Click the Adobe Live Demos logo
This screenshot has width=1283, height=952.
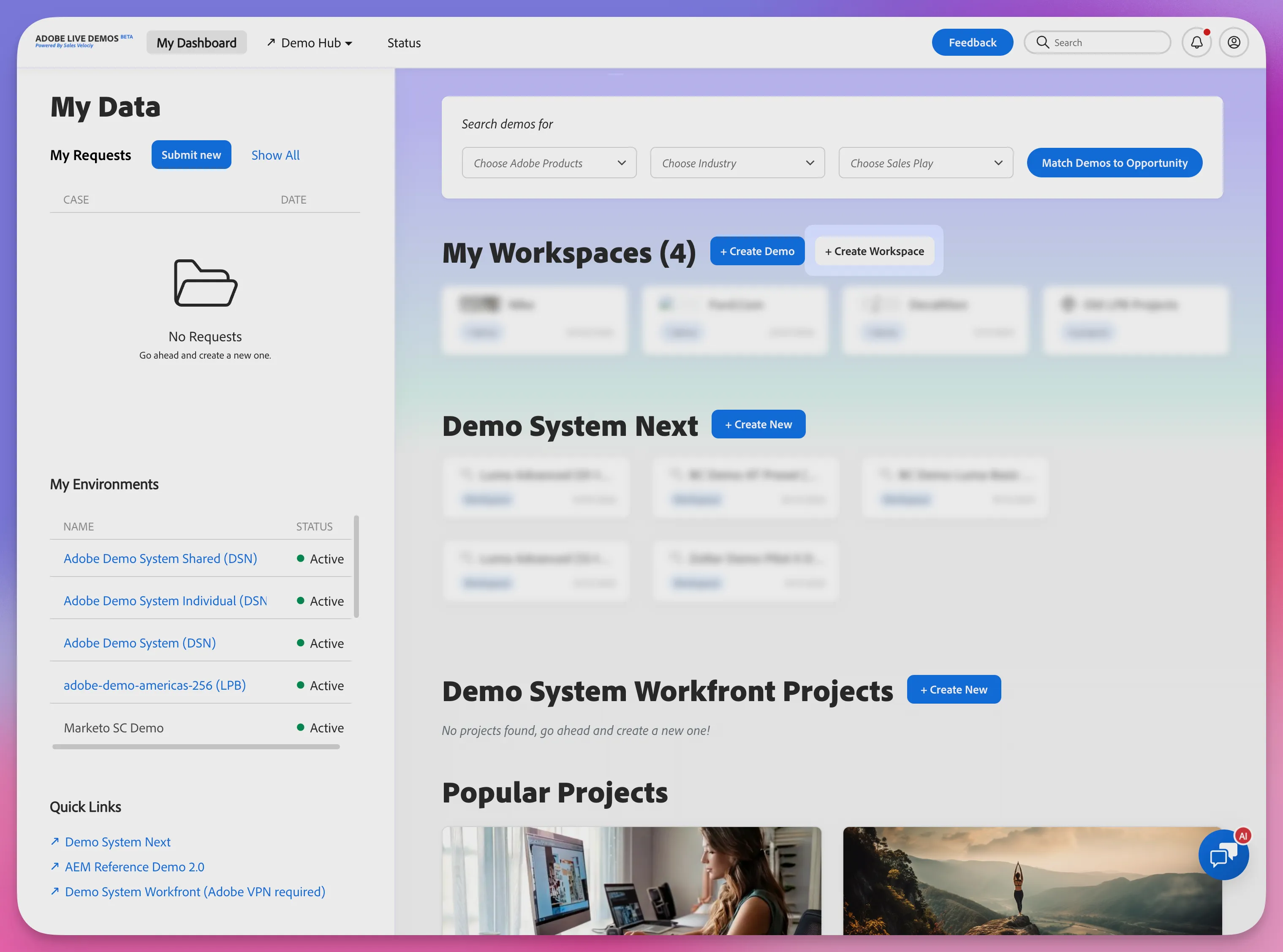click(x=84, y=41)
